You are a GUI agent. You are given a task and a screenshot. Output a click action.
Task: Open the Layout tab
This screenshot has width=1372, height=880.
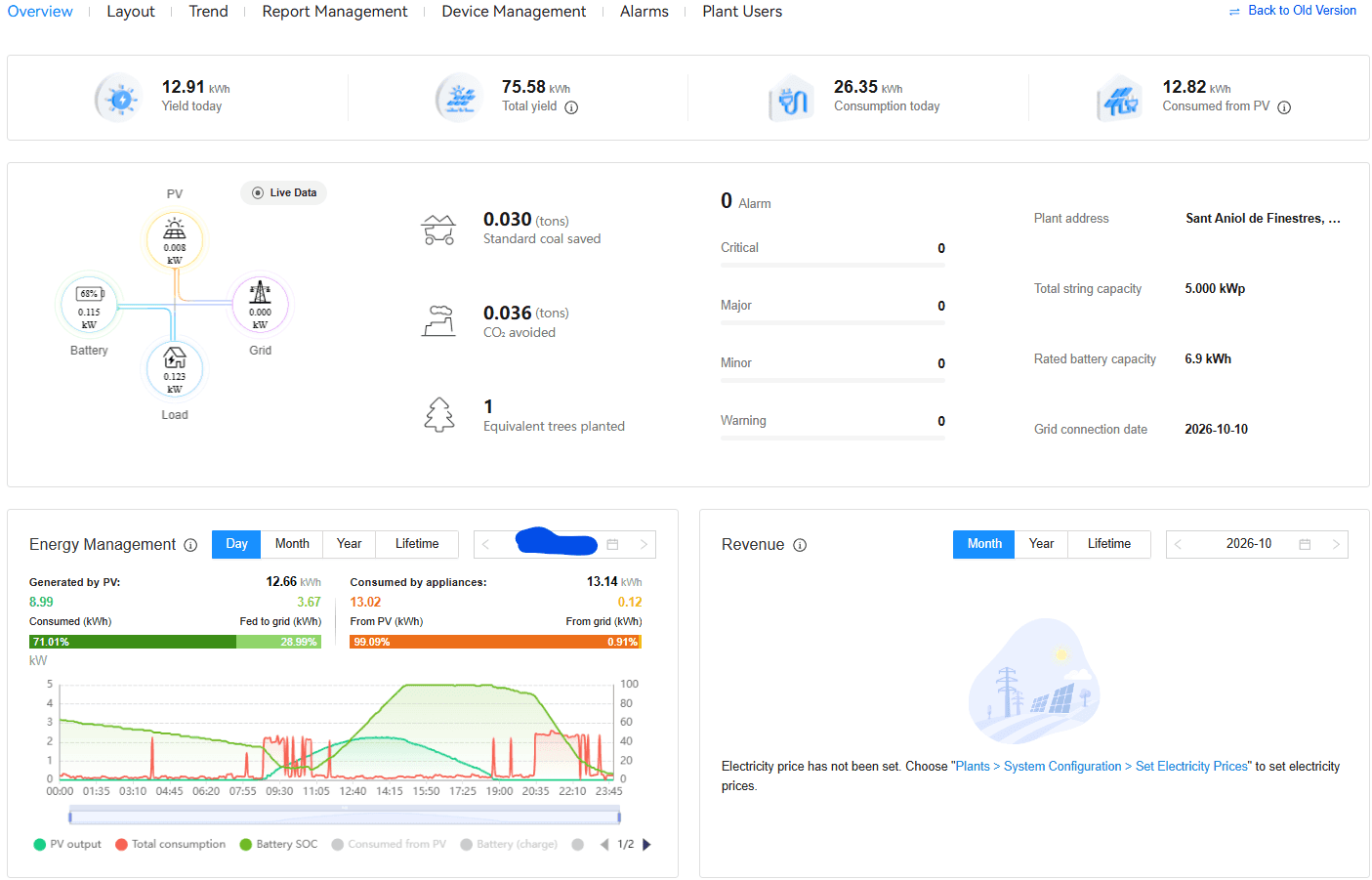click(131, 12)
